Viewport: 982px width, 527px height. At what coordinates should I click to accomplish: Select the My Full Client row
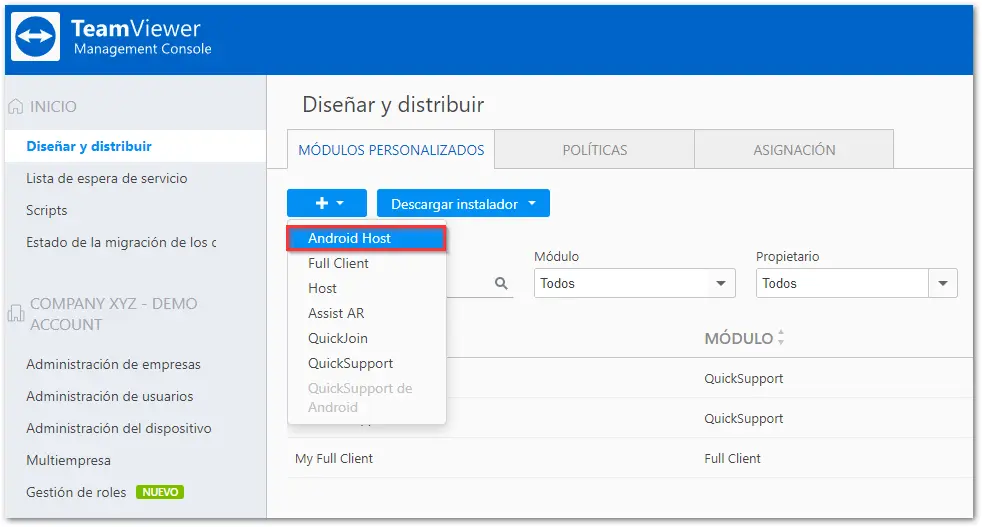point(630,458)
